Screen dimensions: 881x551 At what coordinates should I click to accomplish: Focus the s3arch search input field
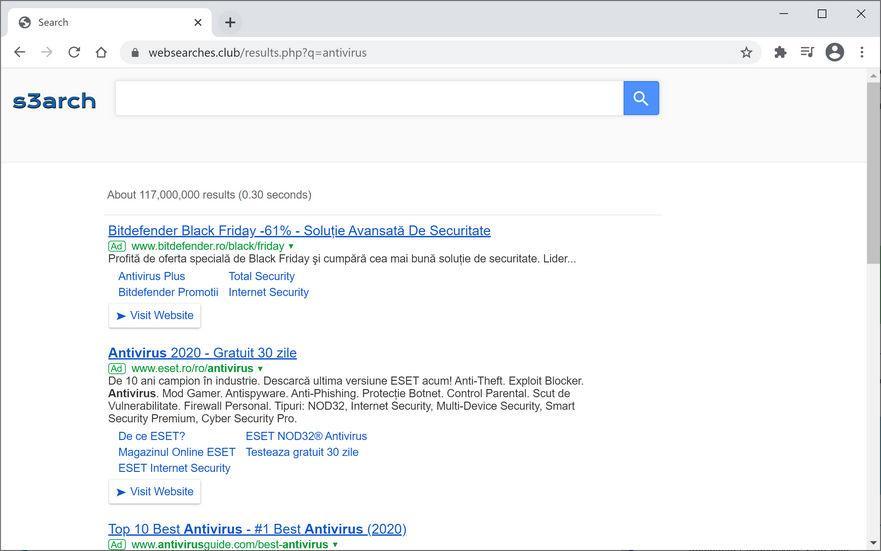tap(369, 98)
